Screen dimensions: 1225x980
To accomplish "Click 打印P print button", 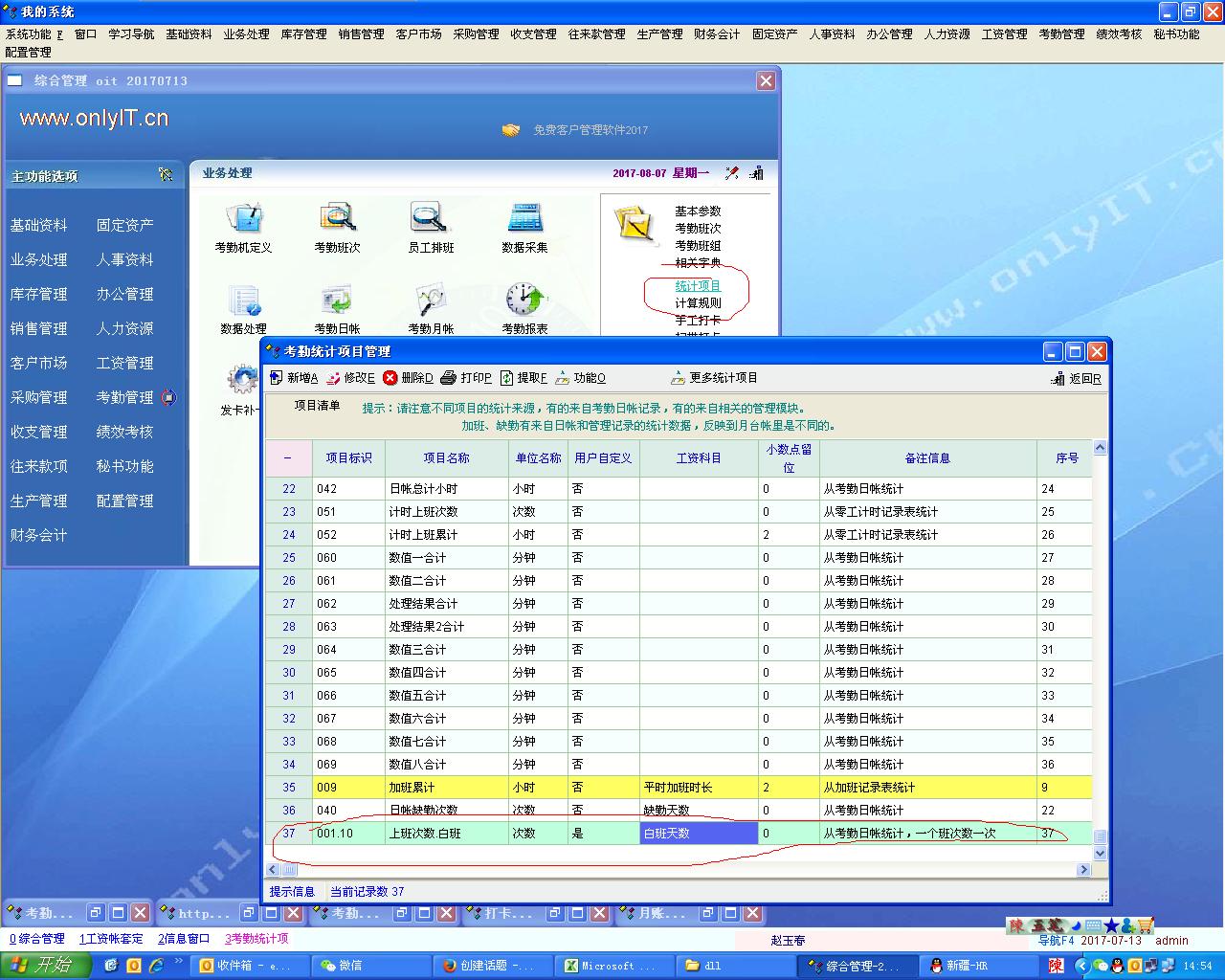I will tap(466, 378).
